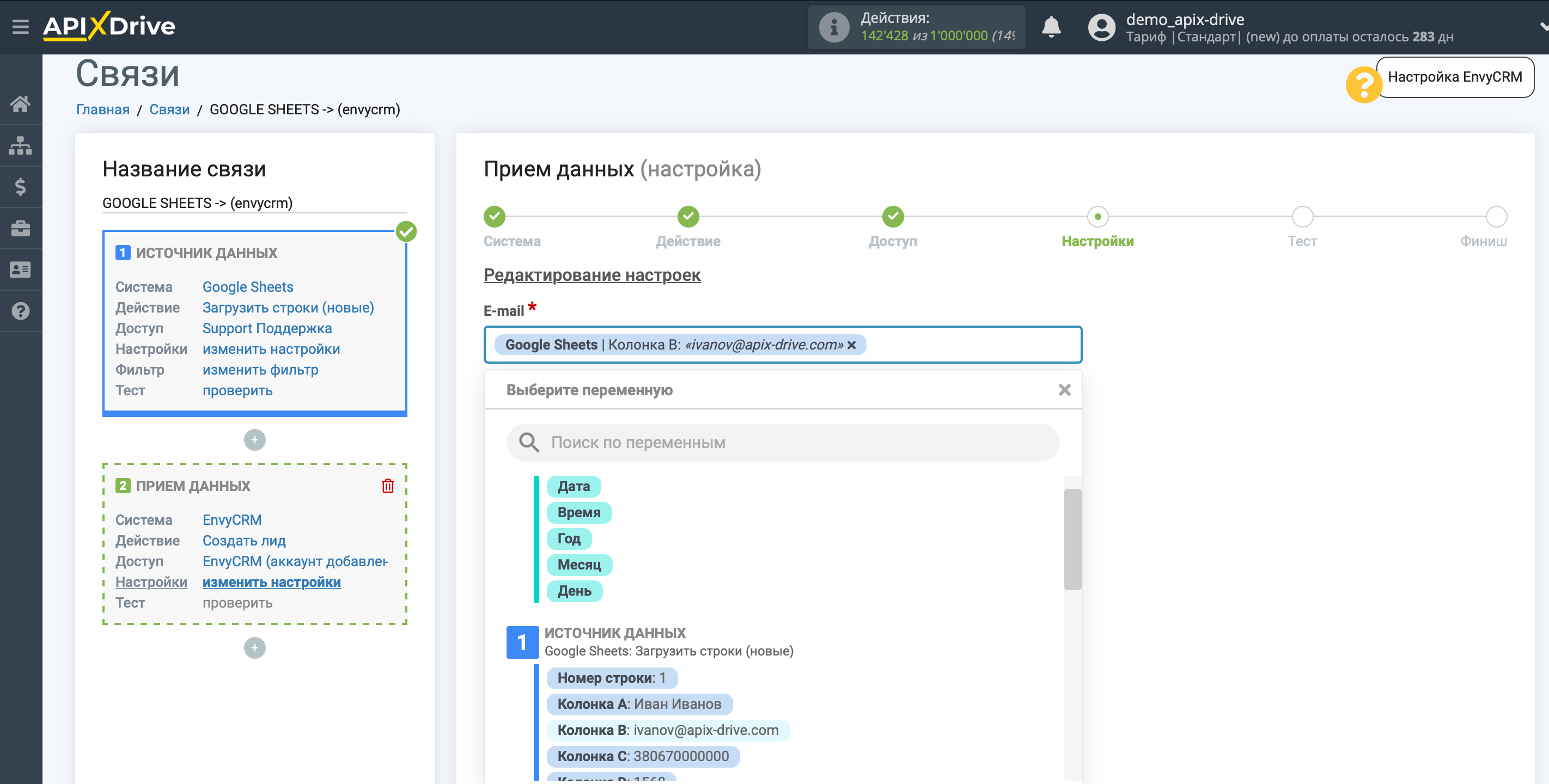Click the variable list scrollbar
1549x784 pixels.
(x=1072, y=540)
